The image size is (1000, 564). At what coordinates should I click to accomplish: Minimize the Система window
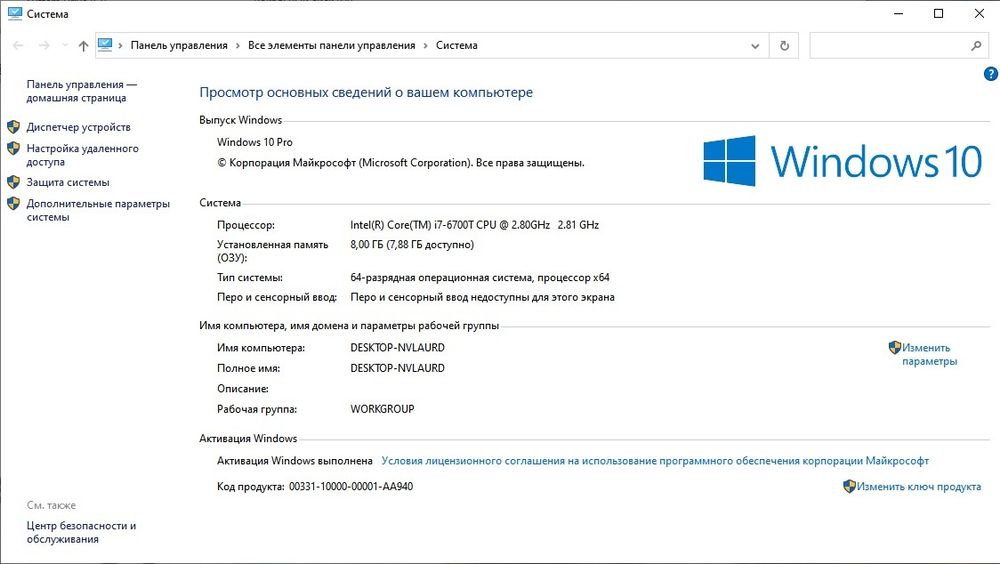pos(899,13)
